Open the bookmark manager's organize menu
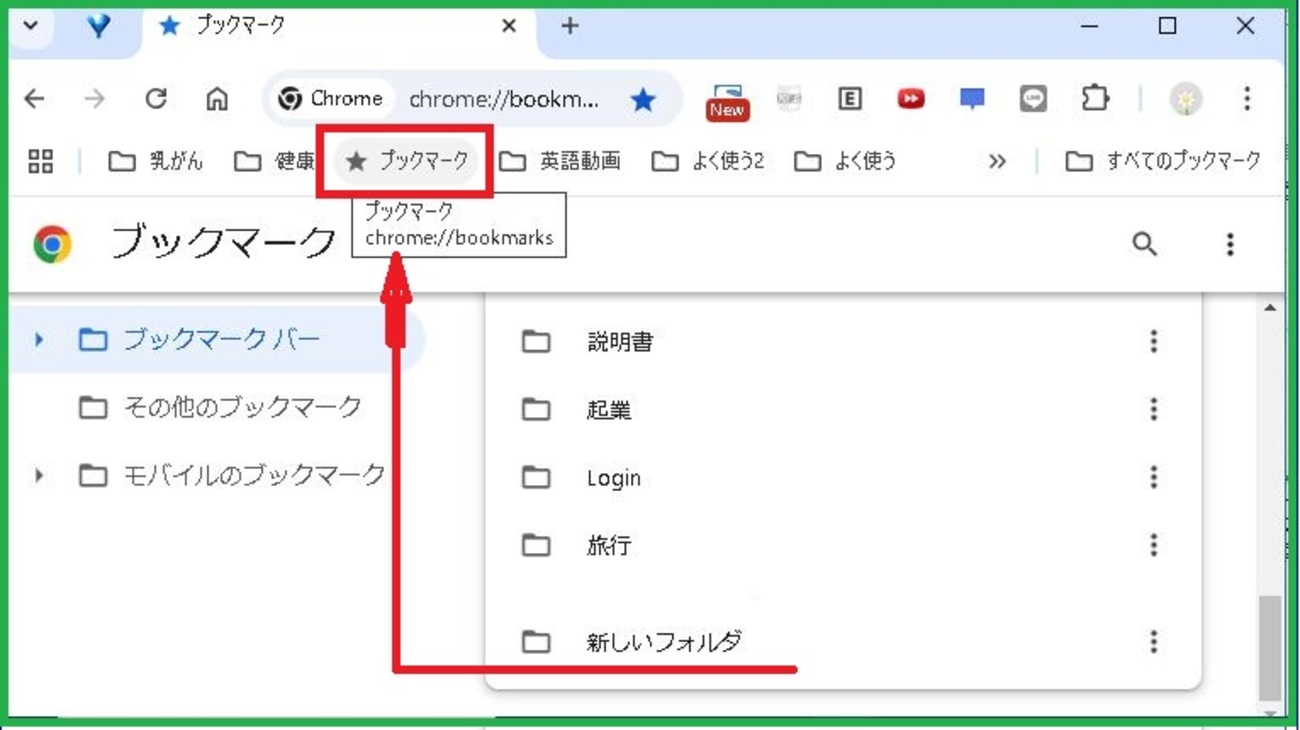The height and width of the screenshot is (730, 1300). 1230,243
